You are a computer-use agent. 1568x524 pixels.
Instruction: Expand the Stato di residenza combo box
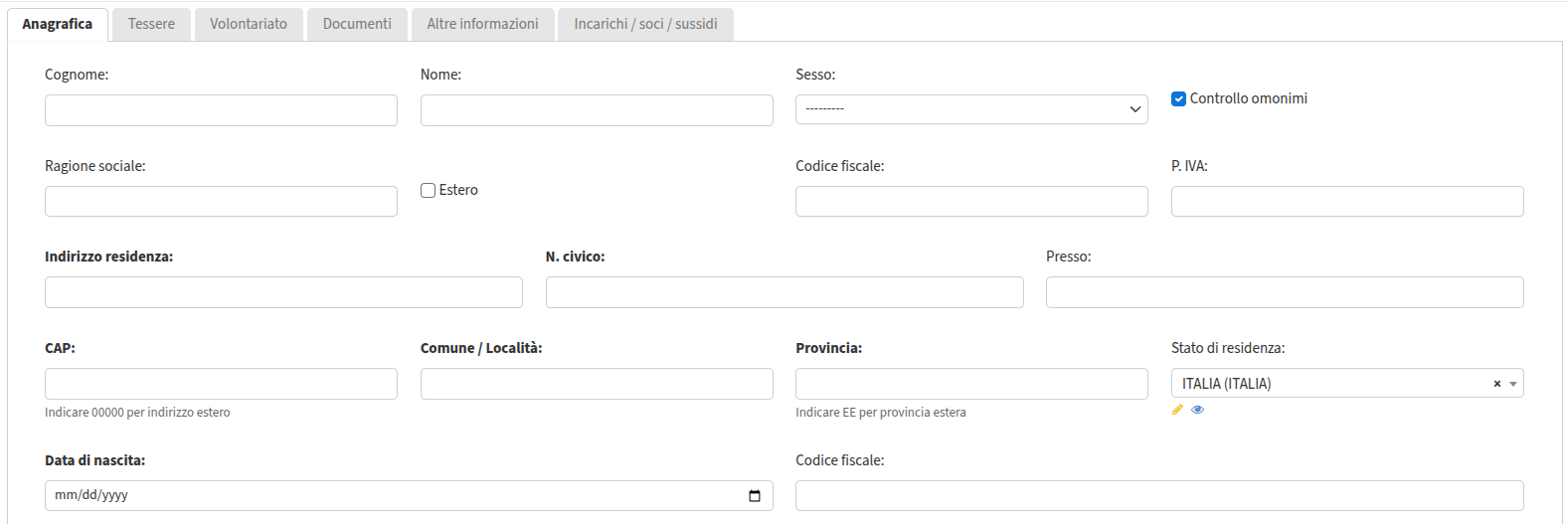point(1513,384)
